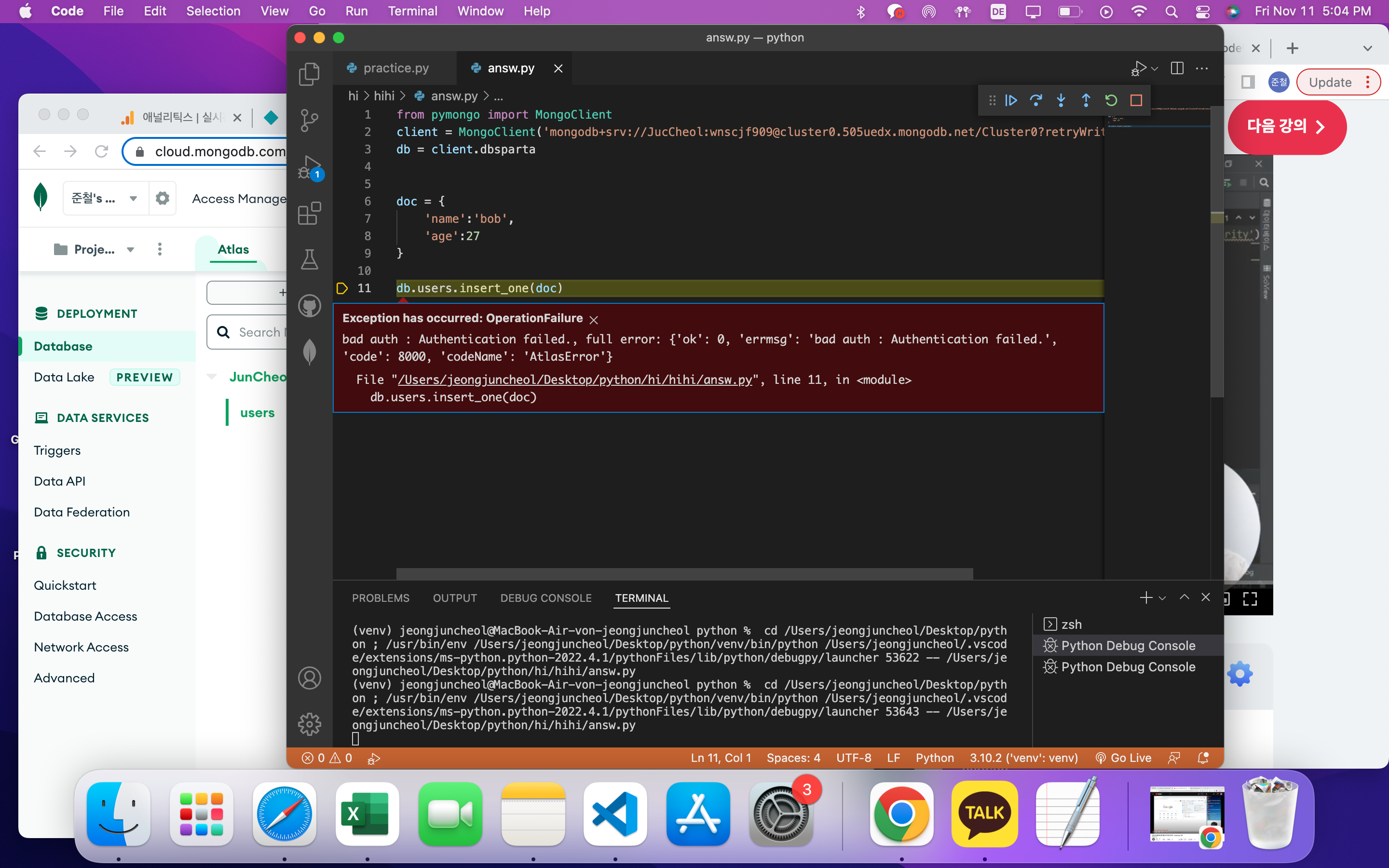The width and height of the screenshot is (1389, 868).
Task: Open the Testing flask view
Action: coord(309,259)
